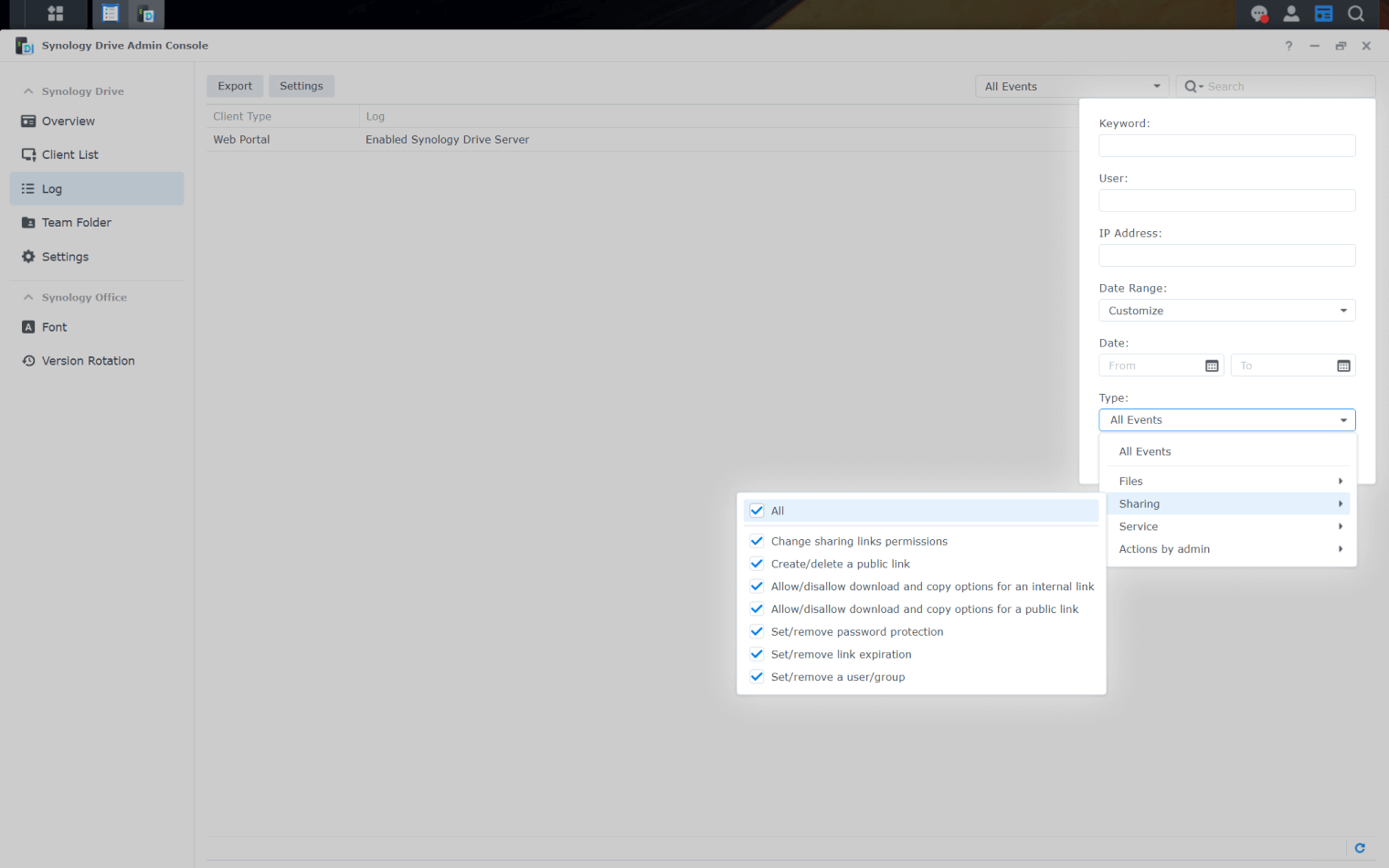This screenshot has height=868, width=1389.
Task: Collapse the Synology Office section
Action: [28, 297]
